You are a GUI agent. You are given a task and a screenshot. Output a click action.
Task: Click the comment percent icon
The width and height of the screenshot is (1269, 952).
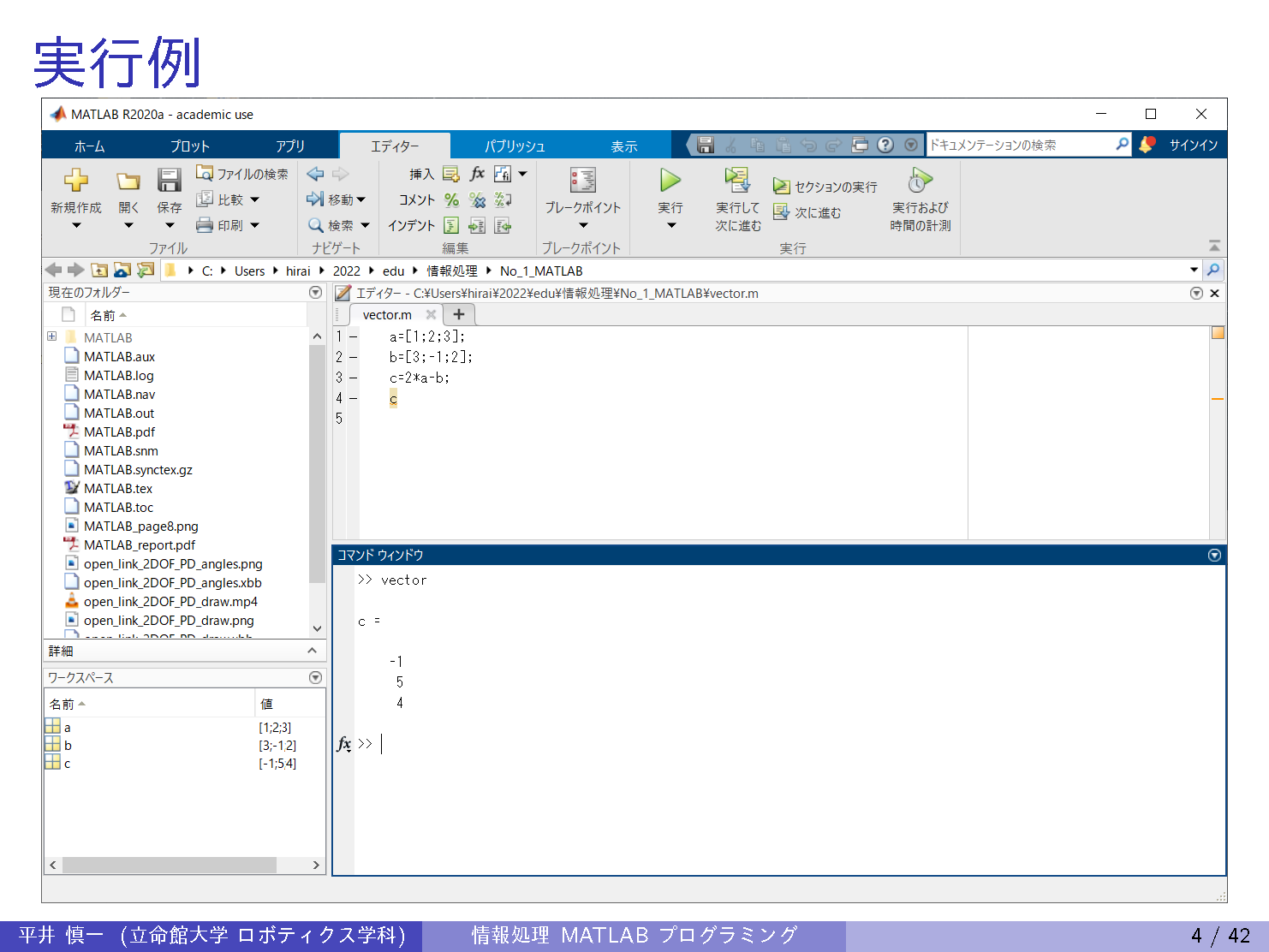pyautogui.click(x=451, y=200)
